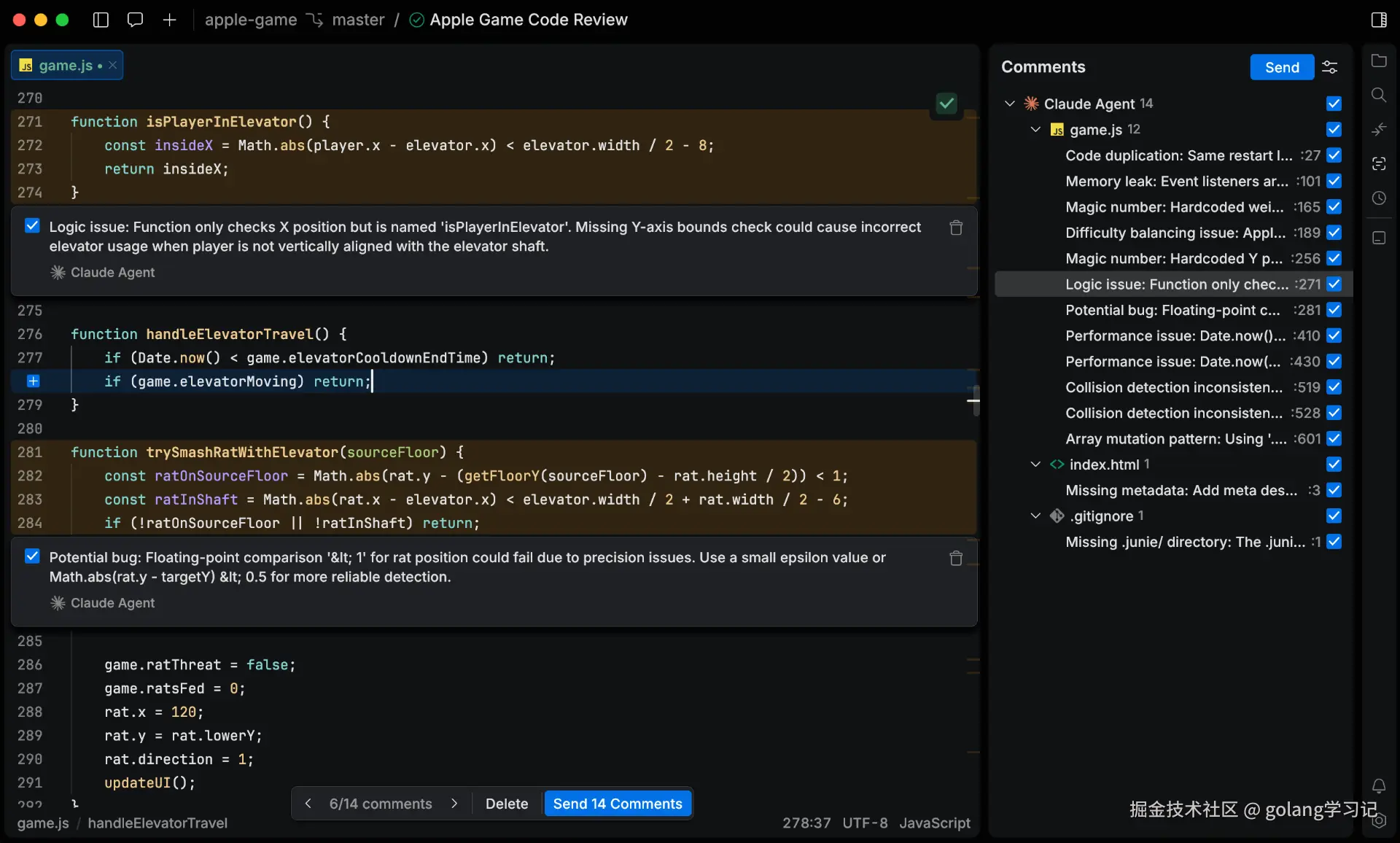Image resolution: width=1400 pixels, height=843 pixels.
Task: Uncheck the Memory leak comment checkbox
Action: pyautogui.click(x=1334, y=181)
